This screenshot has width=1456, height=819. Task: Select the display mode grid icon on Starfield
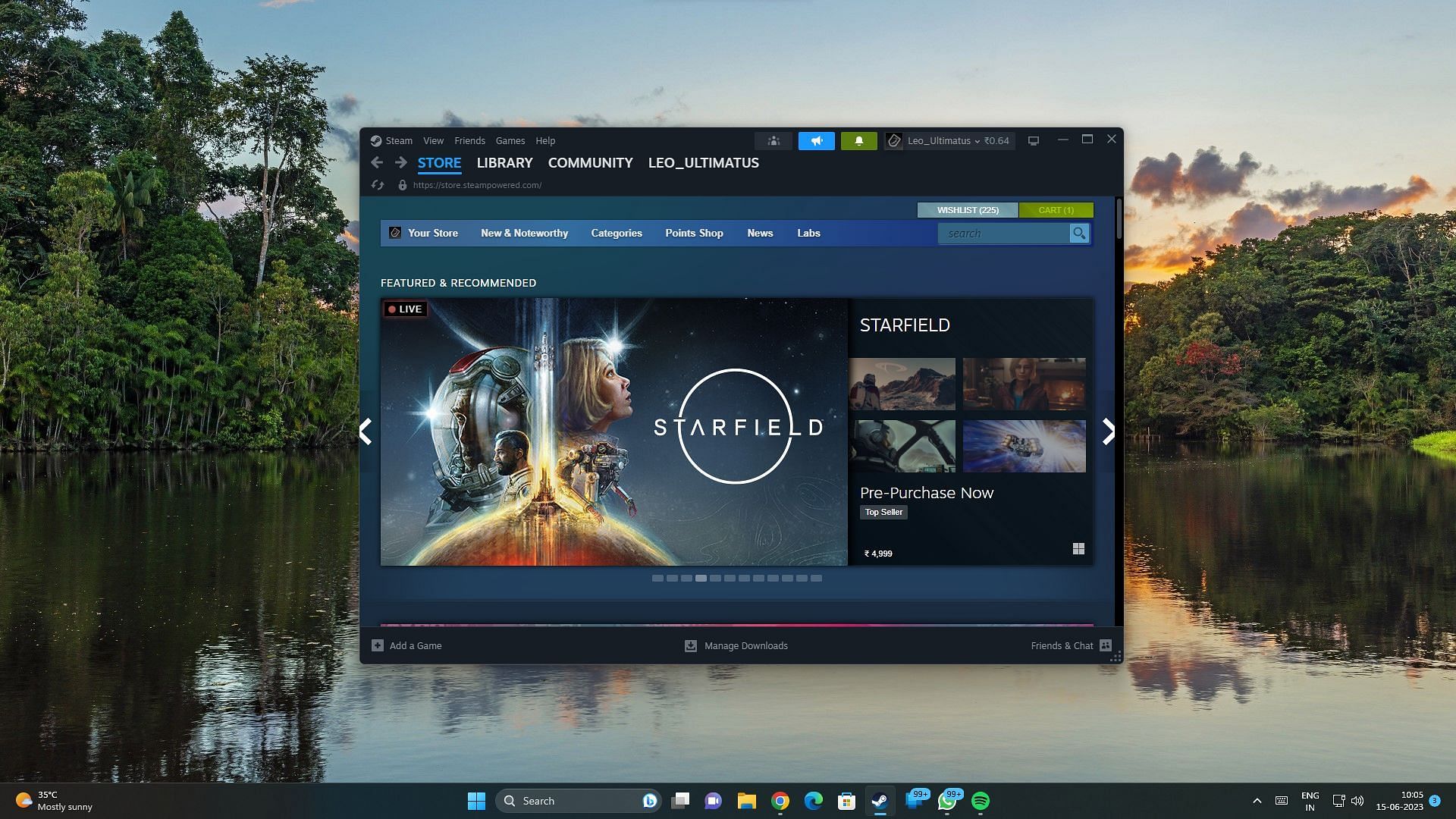click(x=1078, y=548)
